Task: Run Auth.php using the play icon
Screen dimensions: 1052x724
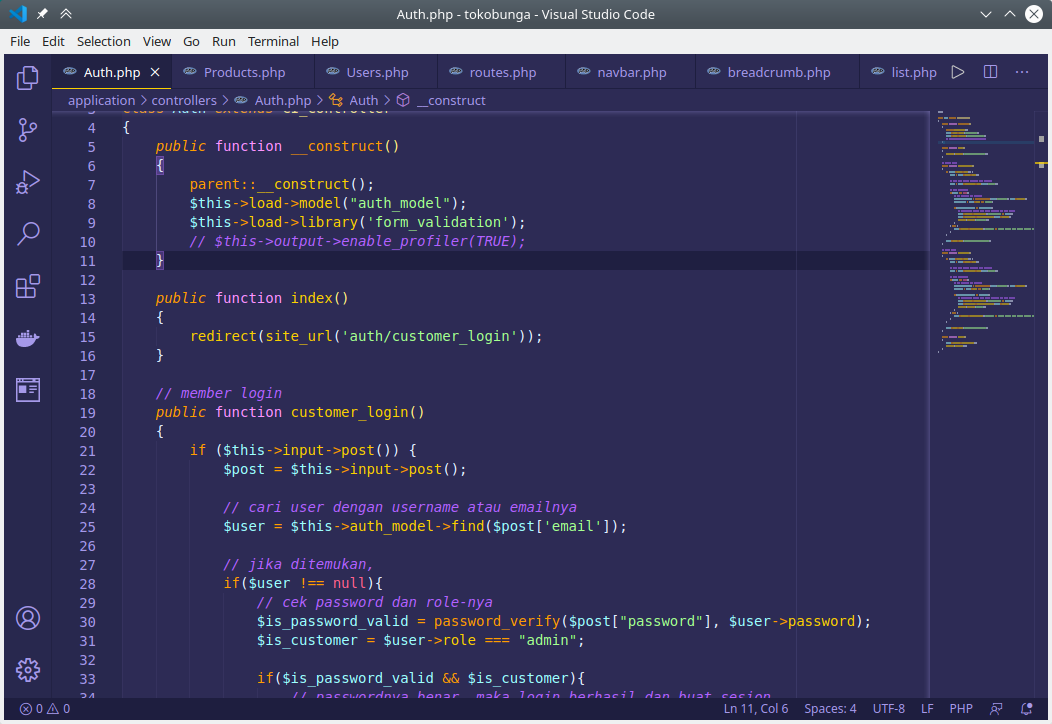Action: (957, 71)
